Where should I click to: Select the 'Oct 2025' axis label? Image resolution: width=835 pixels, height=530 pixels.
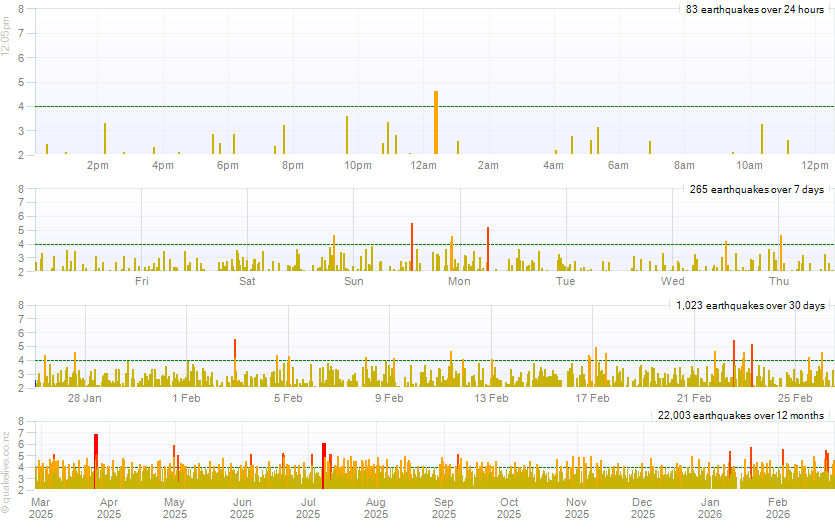[509, 508]
